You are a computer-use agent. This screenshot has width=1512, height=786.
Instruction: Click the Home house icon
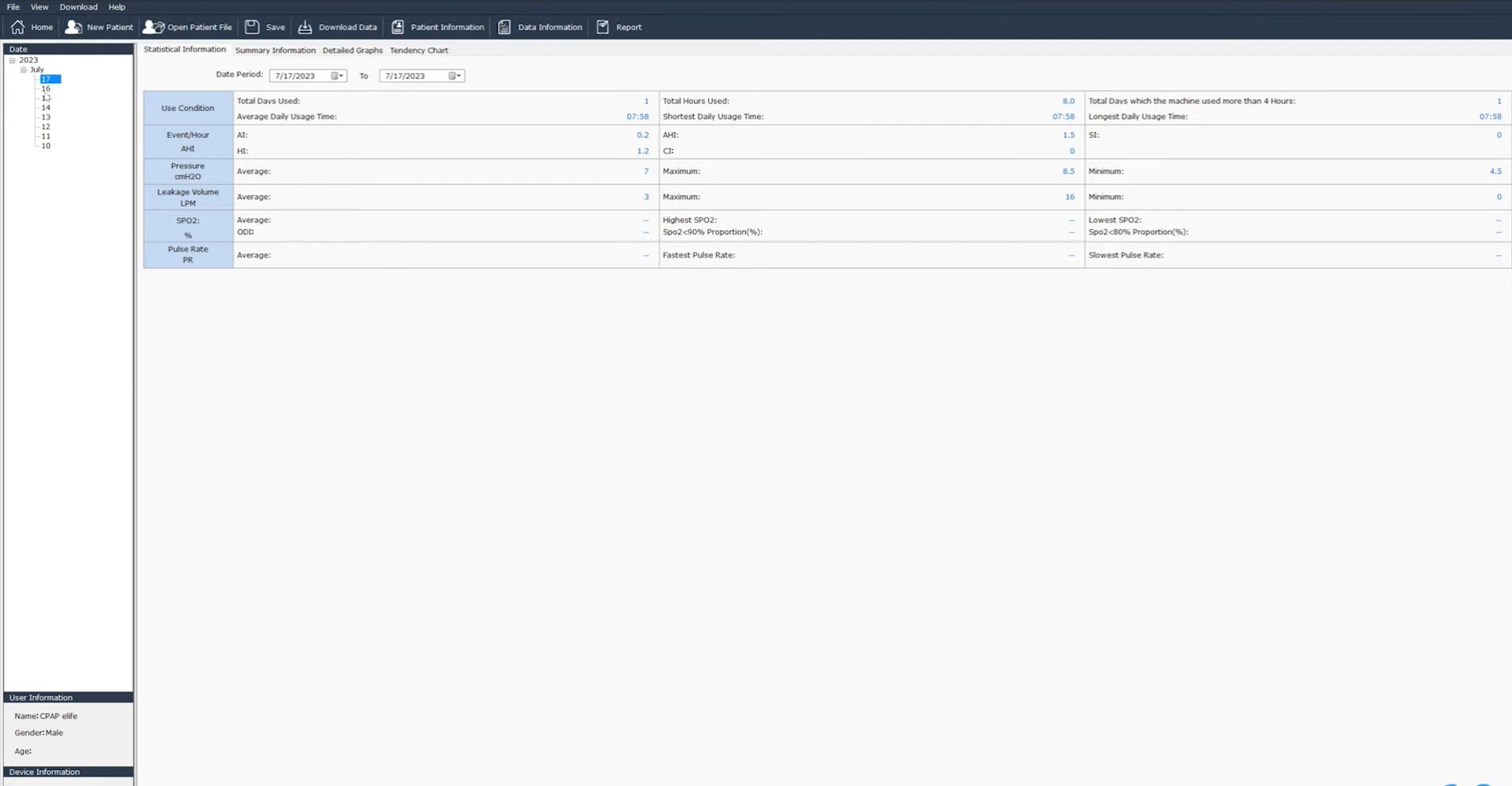point(17,27)
